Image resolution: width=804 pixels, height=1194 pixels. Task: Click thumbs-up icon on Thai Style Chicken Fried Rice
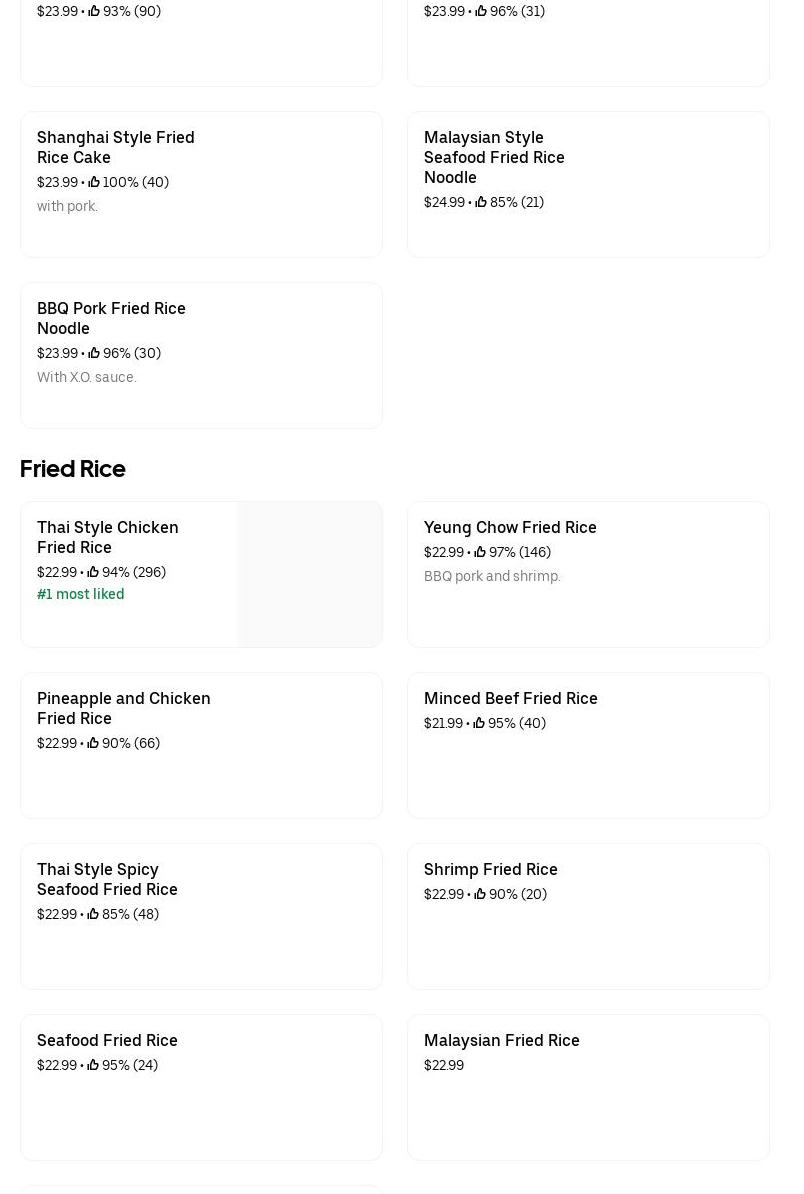pos(93,572)
